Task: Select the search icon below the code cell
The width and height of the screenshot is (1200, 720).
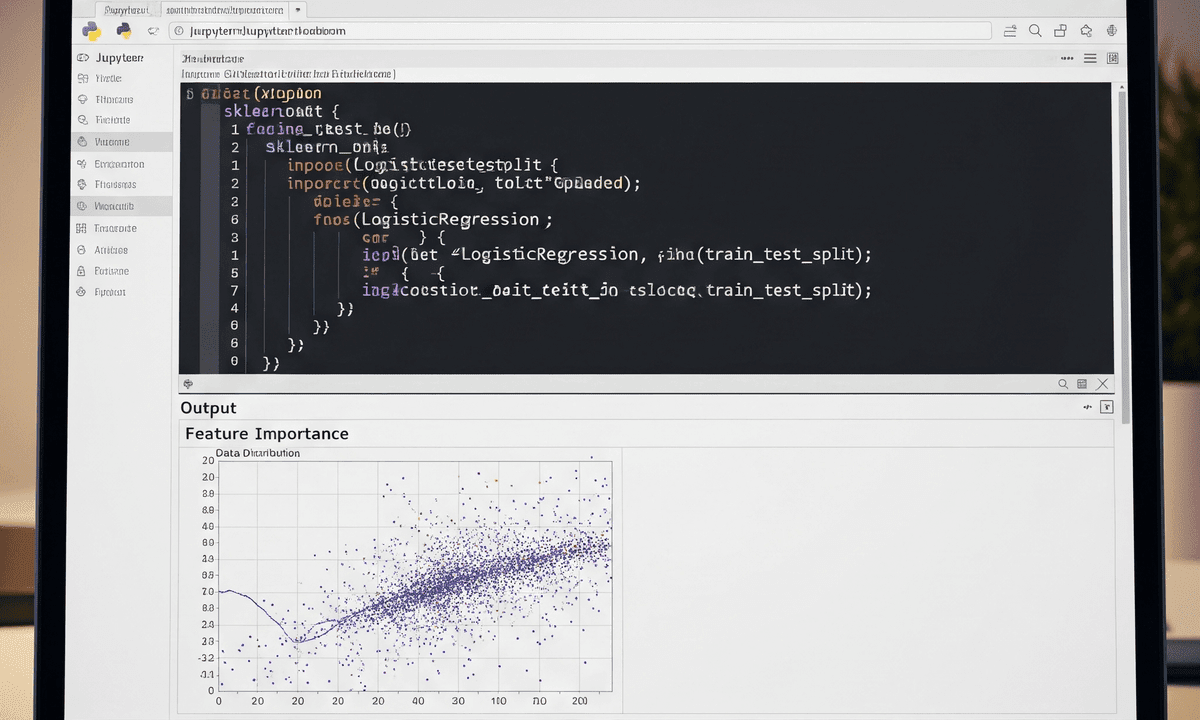Action: click(x=1064, y=383)
